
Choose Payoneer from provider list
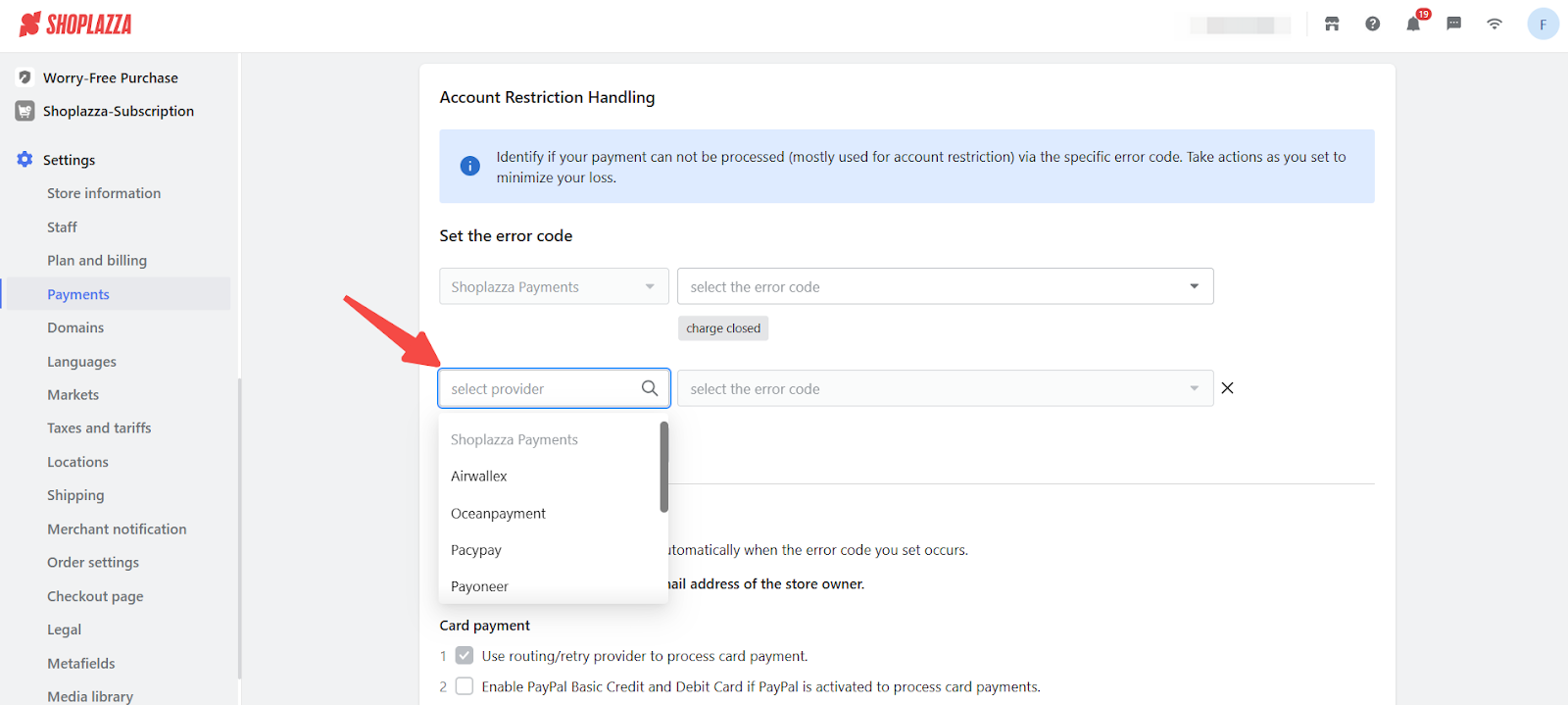pyautogui.click(x=480, y=586)
